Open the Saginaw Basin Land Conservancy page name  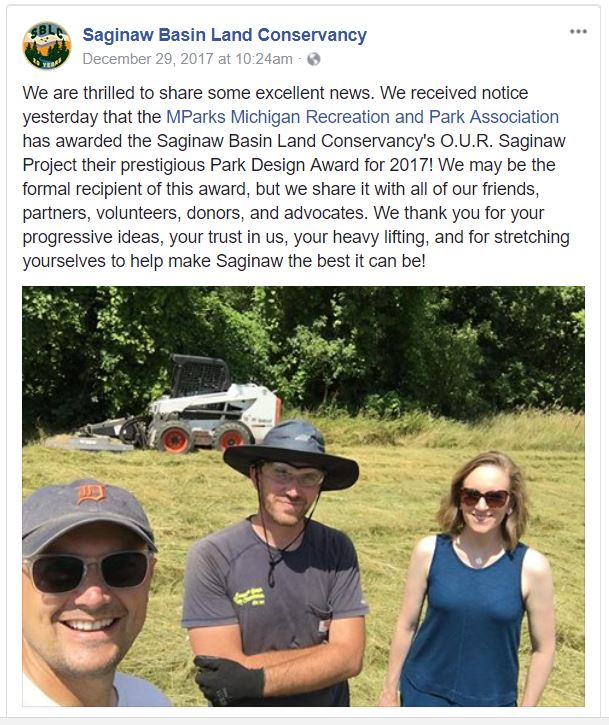click(224, 35)
